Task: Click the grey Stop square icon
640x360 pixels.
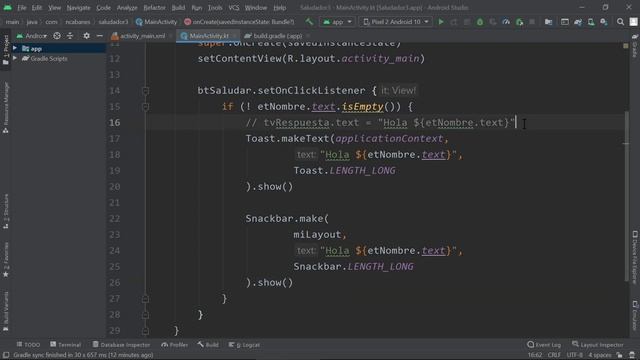Action: pos(532,22)
